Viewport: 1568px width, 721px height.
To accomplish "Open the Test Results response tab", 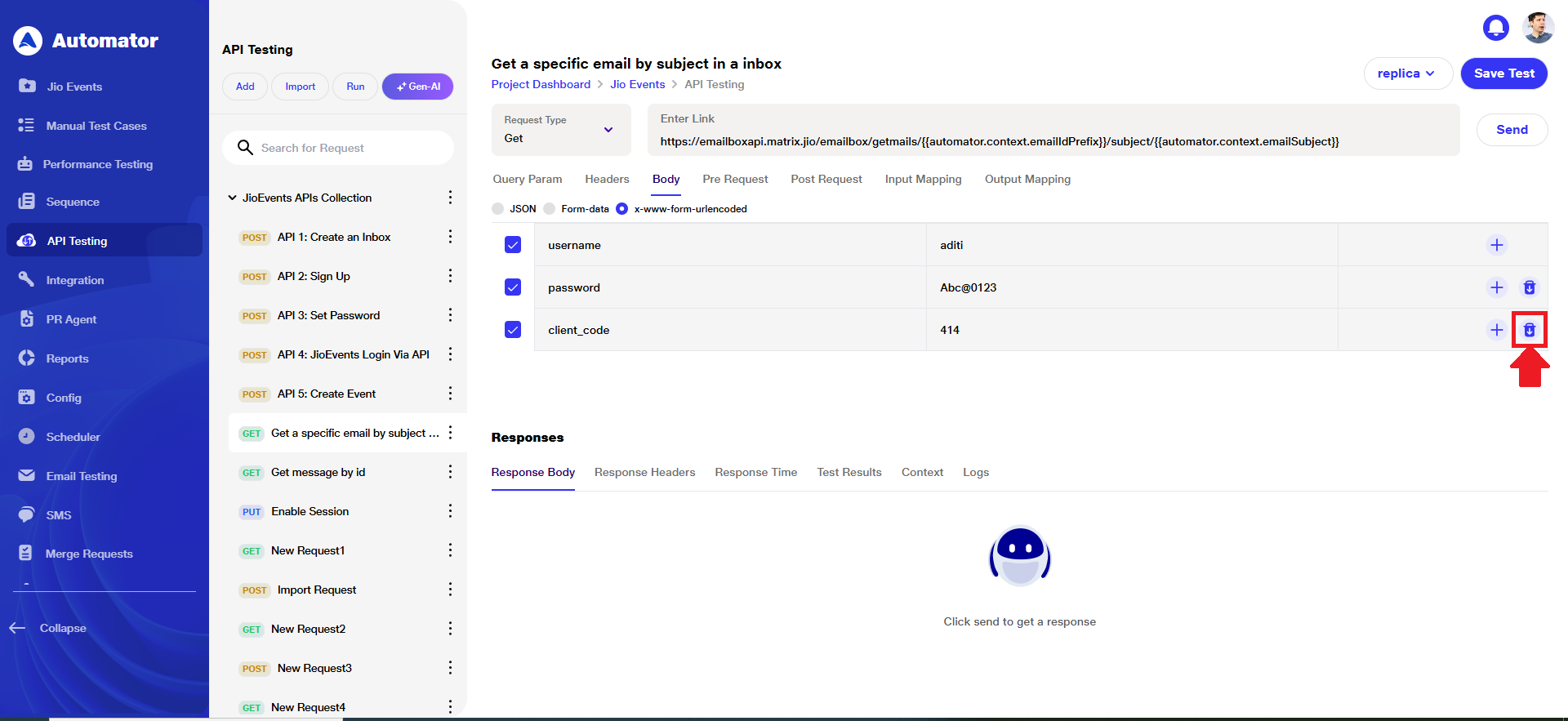I will pos(849,472).
